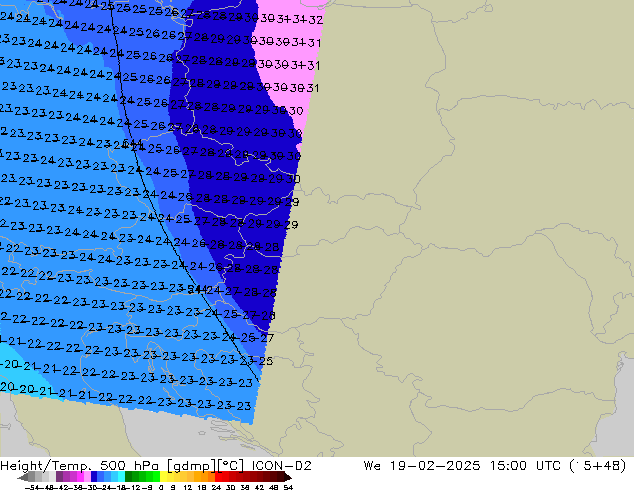
Task: Click the bright red swatch in the color legend
Action: tap(218, 477)
